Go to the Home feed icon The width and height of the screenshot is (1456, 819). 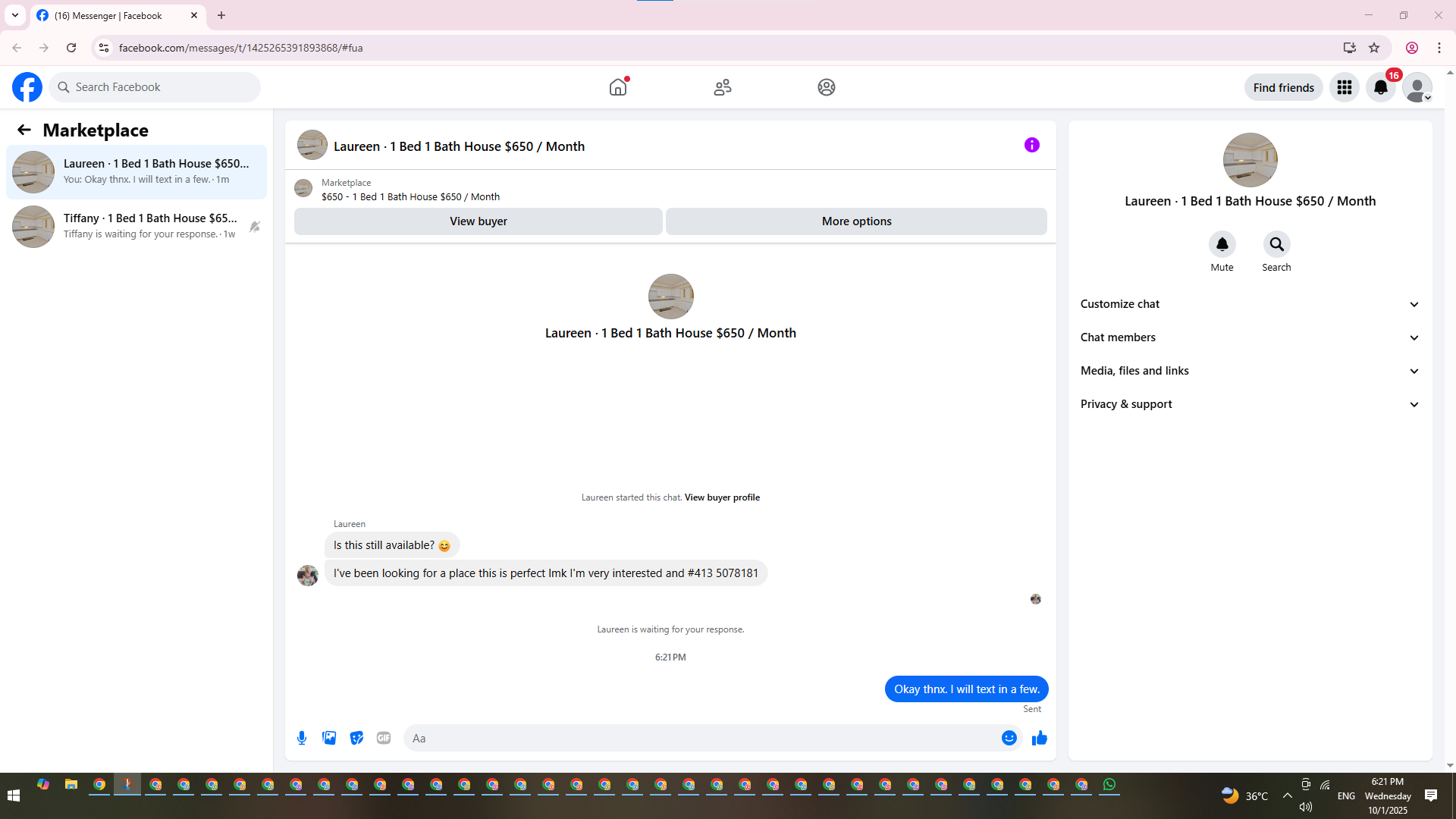pyautogui.click(x=618, y=87)
